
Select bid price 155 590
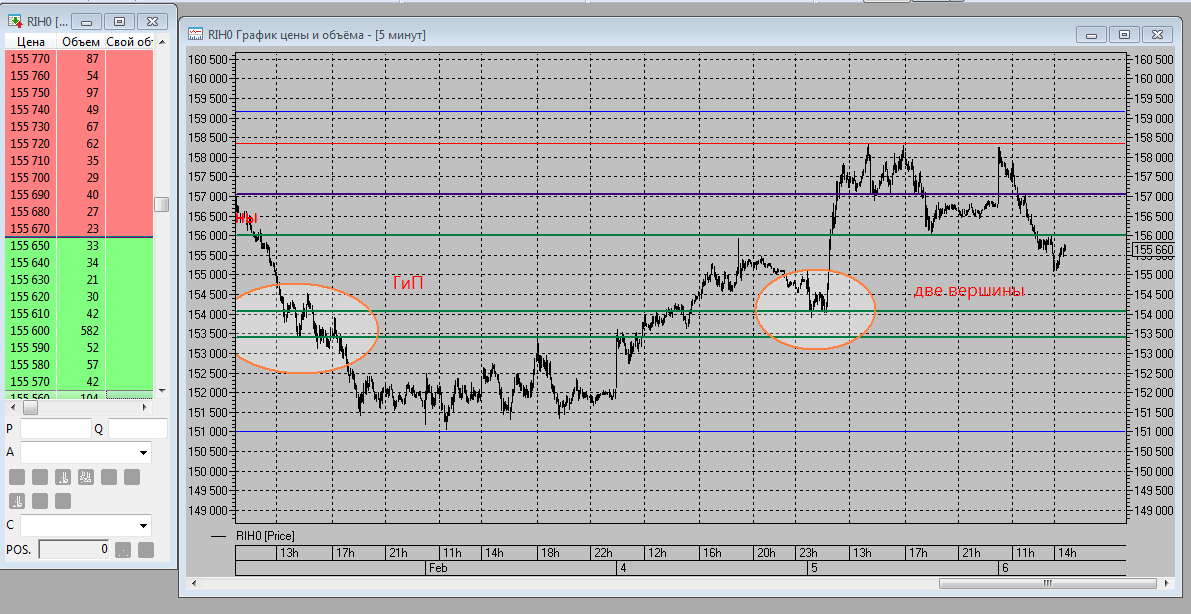30,347
